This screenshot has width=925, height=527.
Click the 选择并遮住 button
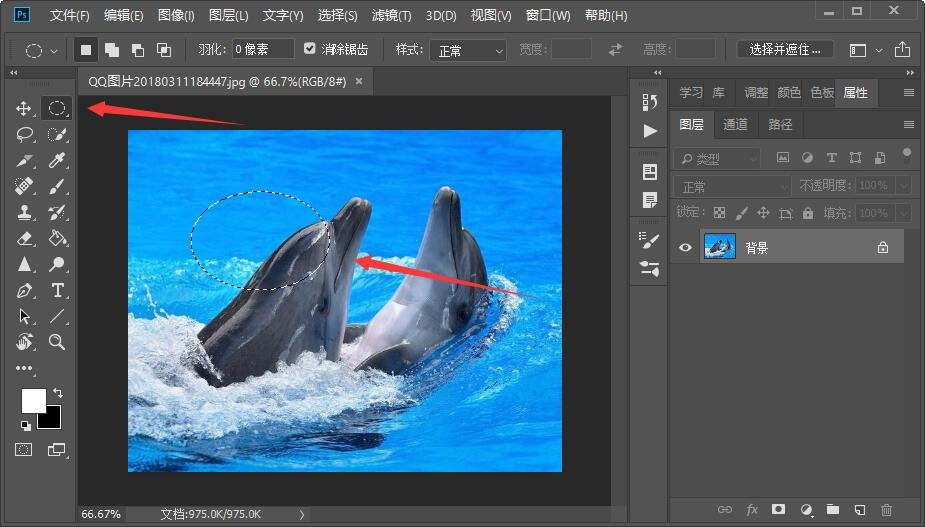785,49
